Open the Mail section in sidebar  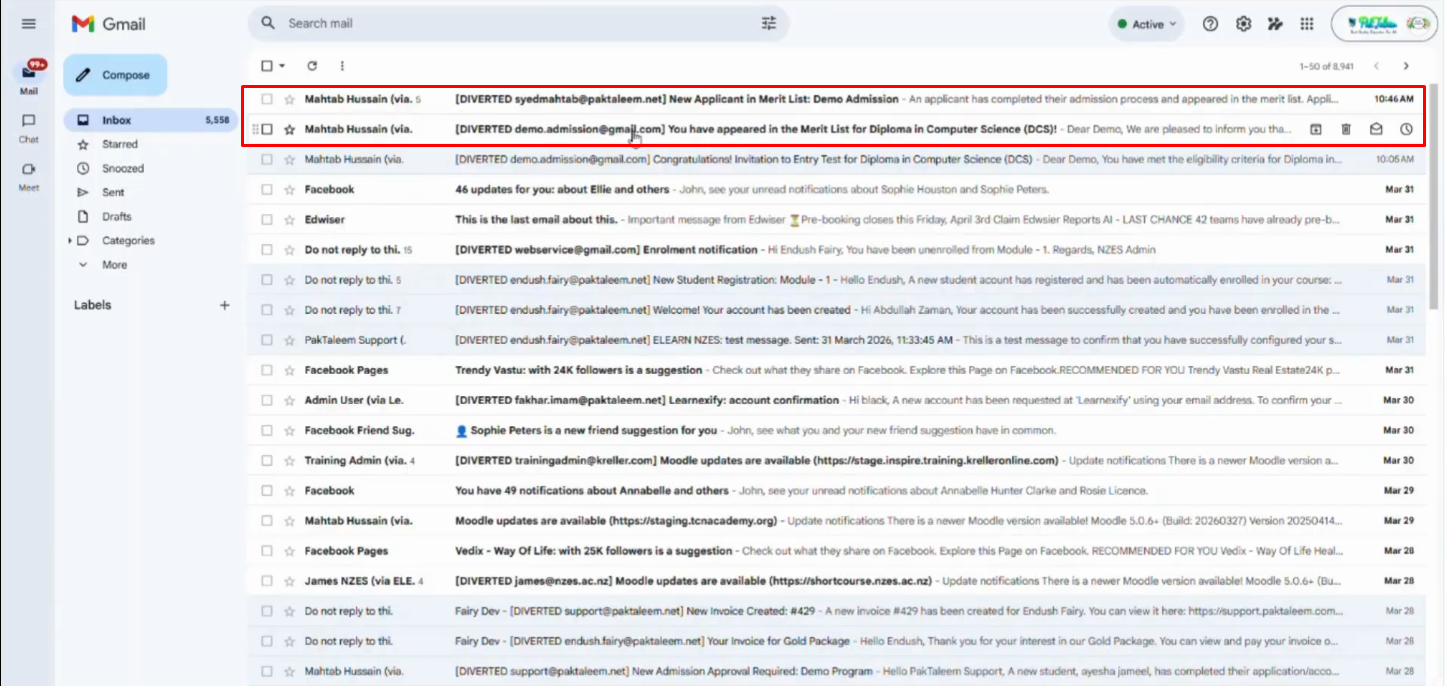pos(29,77)
